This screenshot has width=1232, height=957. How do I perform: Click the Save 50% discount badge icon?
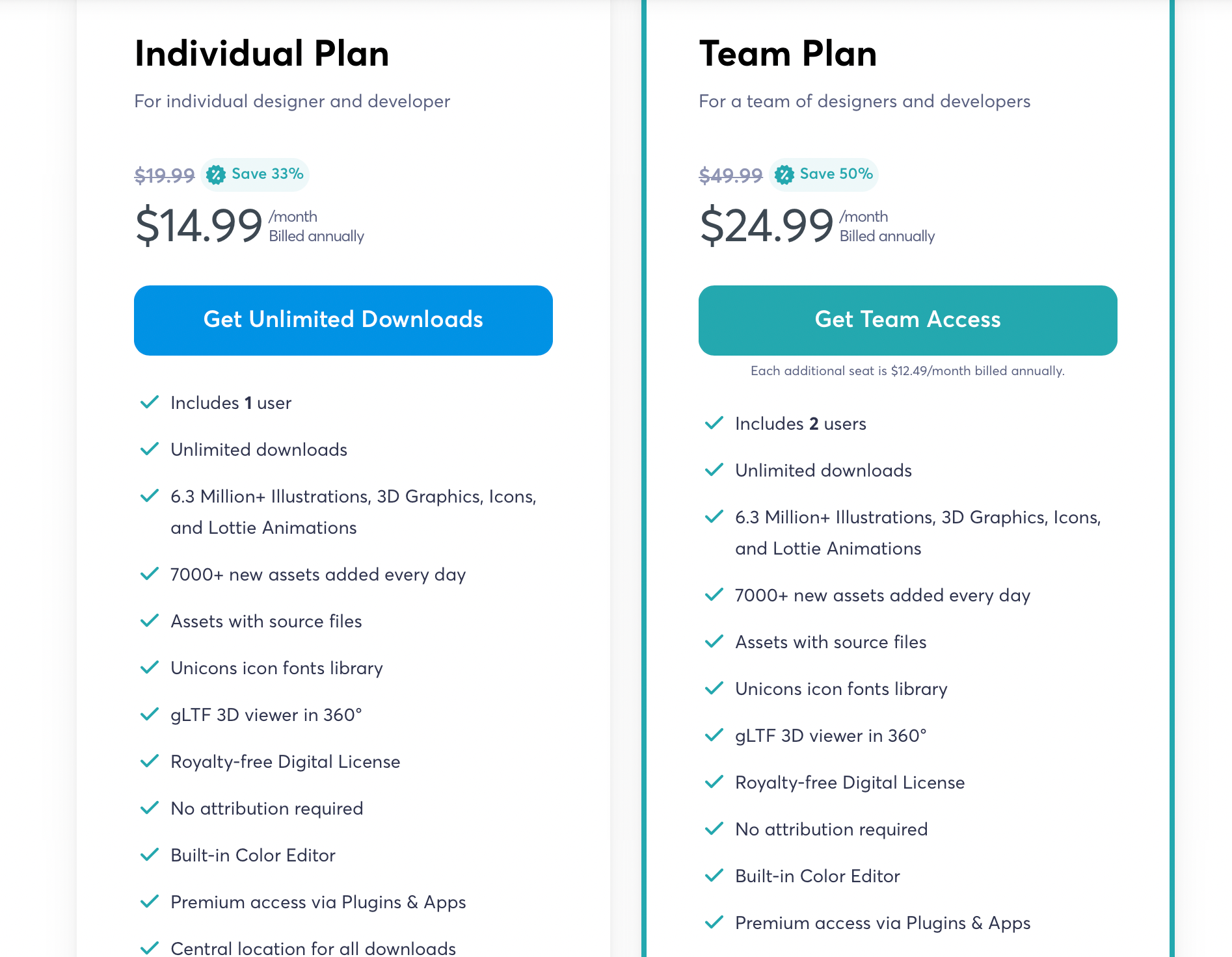(x=784, y=174)
